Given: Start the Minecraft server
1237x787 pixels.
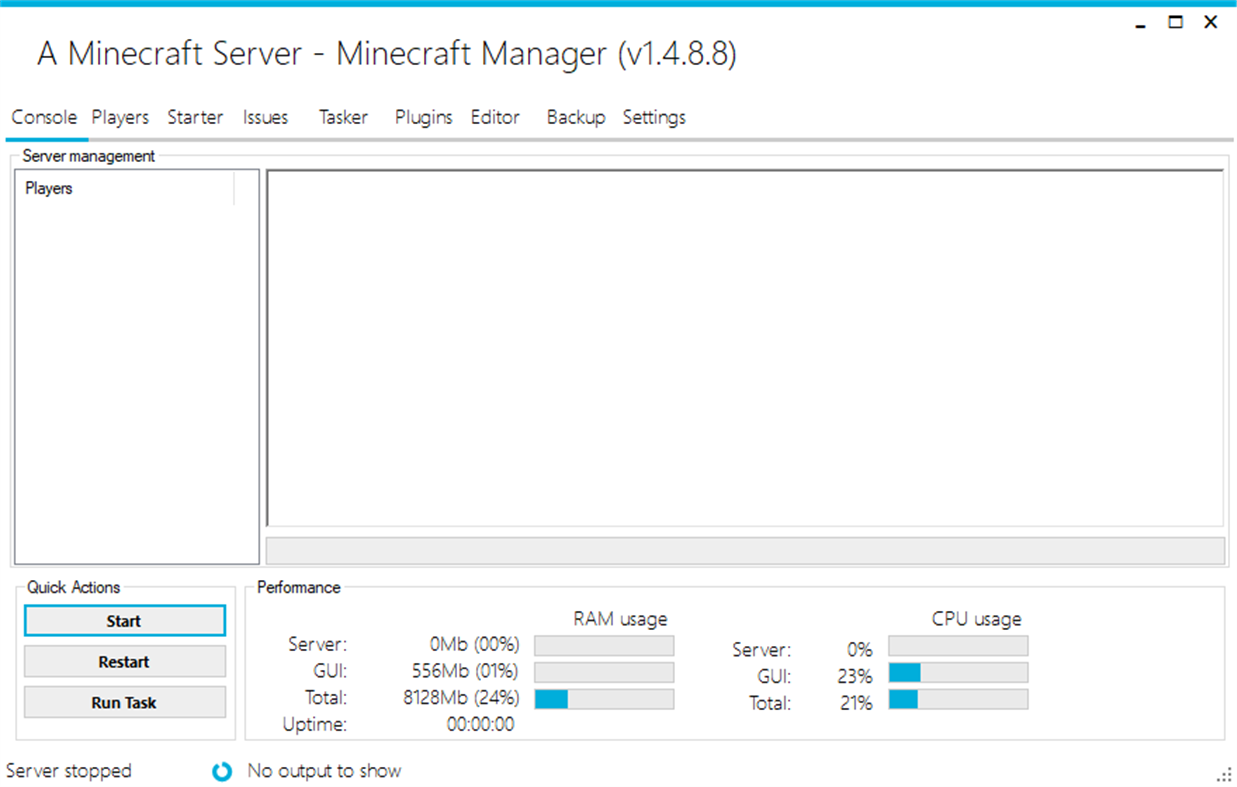Looking at the screenshot, I should click(x=124, y=620).
